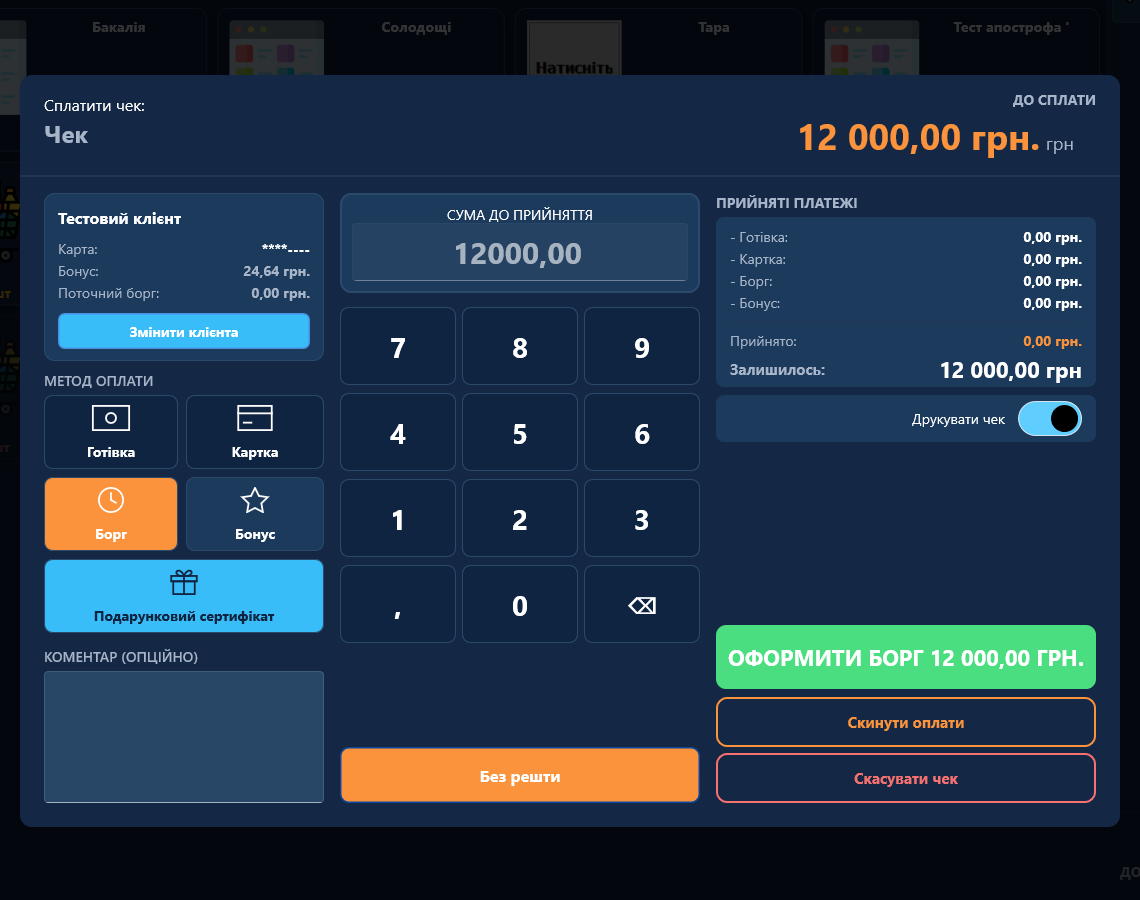Tap digit 8 on the keypad

pyautogui.click(x=520, y=347)
